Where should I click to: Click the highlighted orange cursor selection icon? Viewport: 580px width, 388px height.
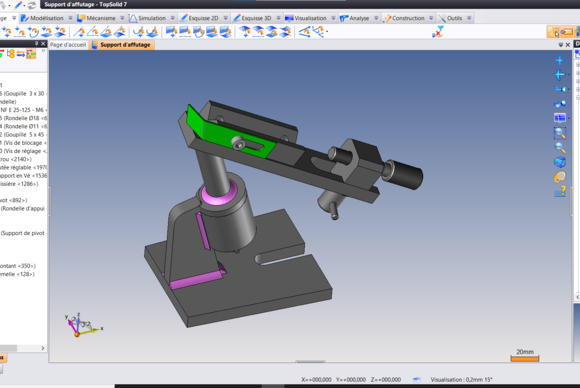tap(553, 32)
